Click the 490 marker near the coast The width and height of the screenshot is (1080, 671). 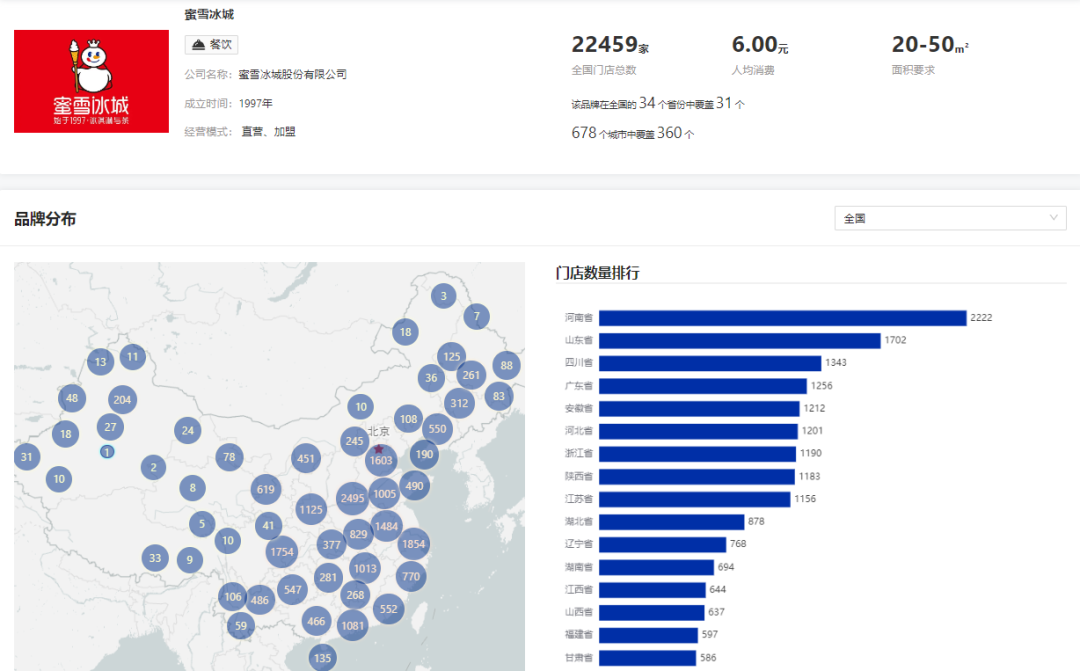[415, 486]
